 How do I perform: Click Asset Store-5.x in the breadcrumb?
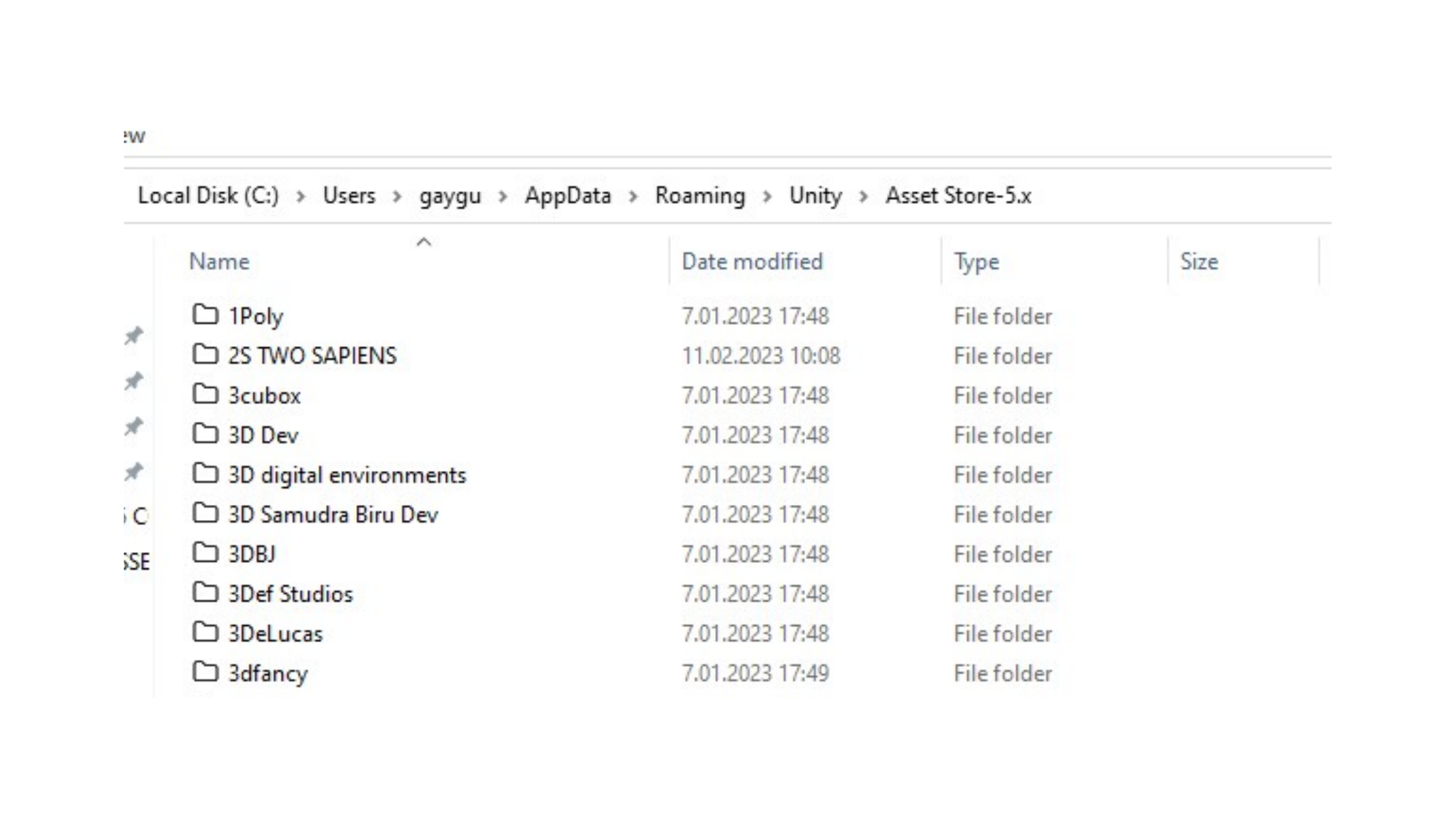tap(959, 196)
